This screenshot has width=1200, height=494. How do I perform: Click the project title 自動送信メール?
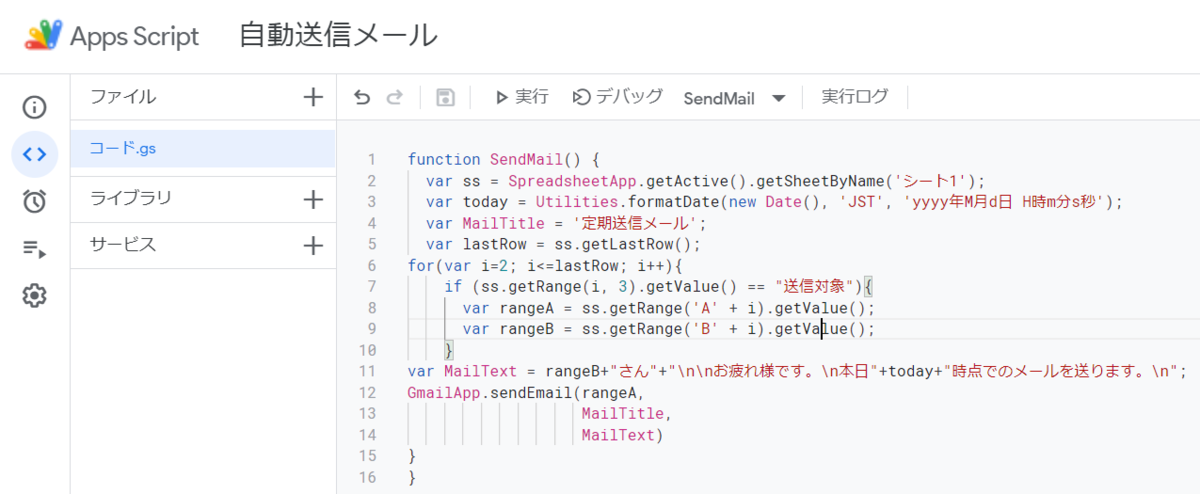pos(338,36)
